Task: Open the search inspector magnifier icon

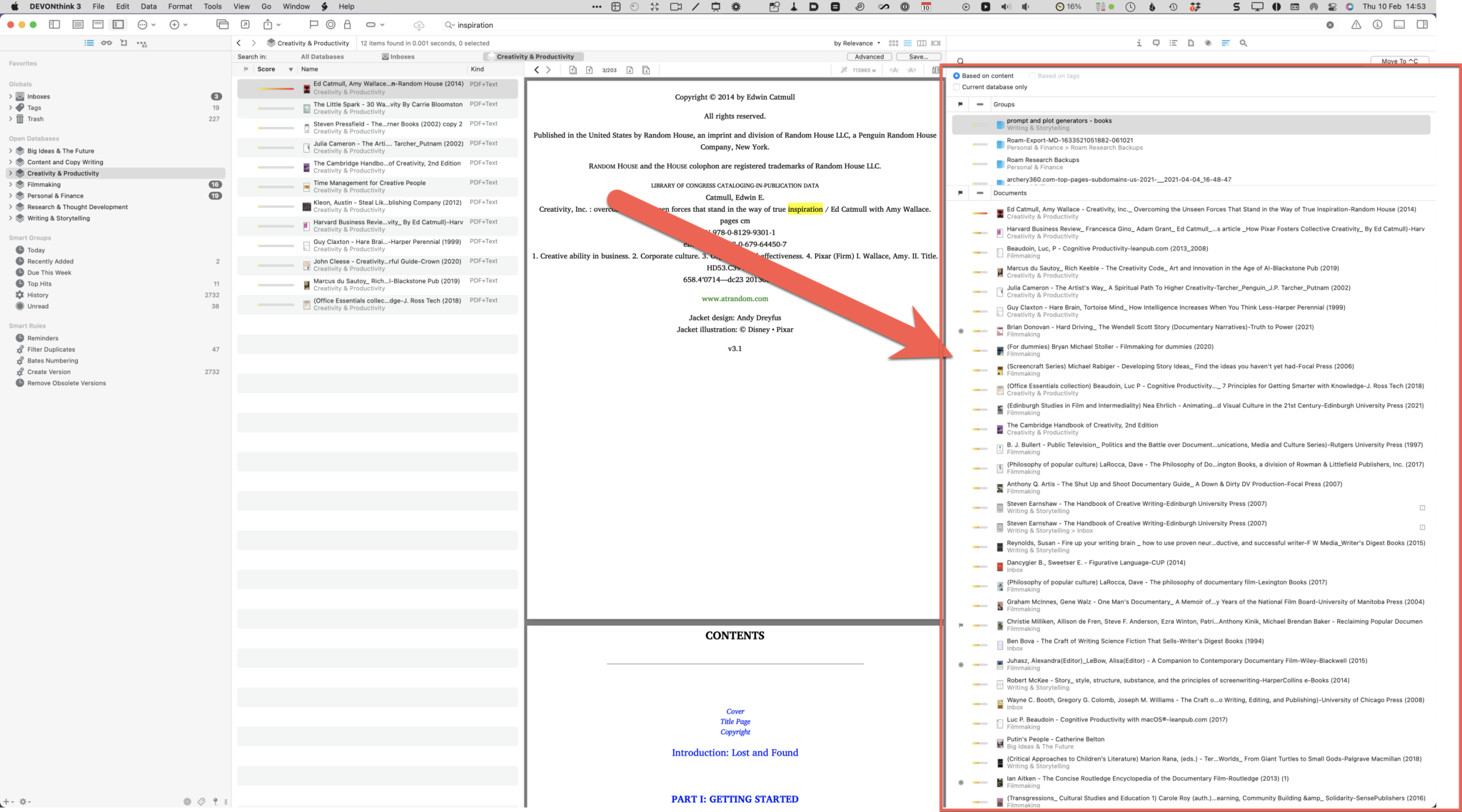Action: tap(1244, 43)
